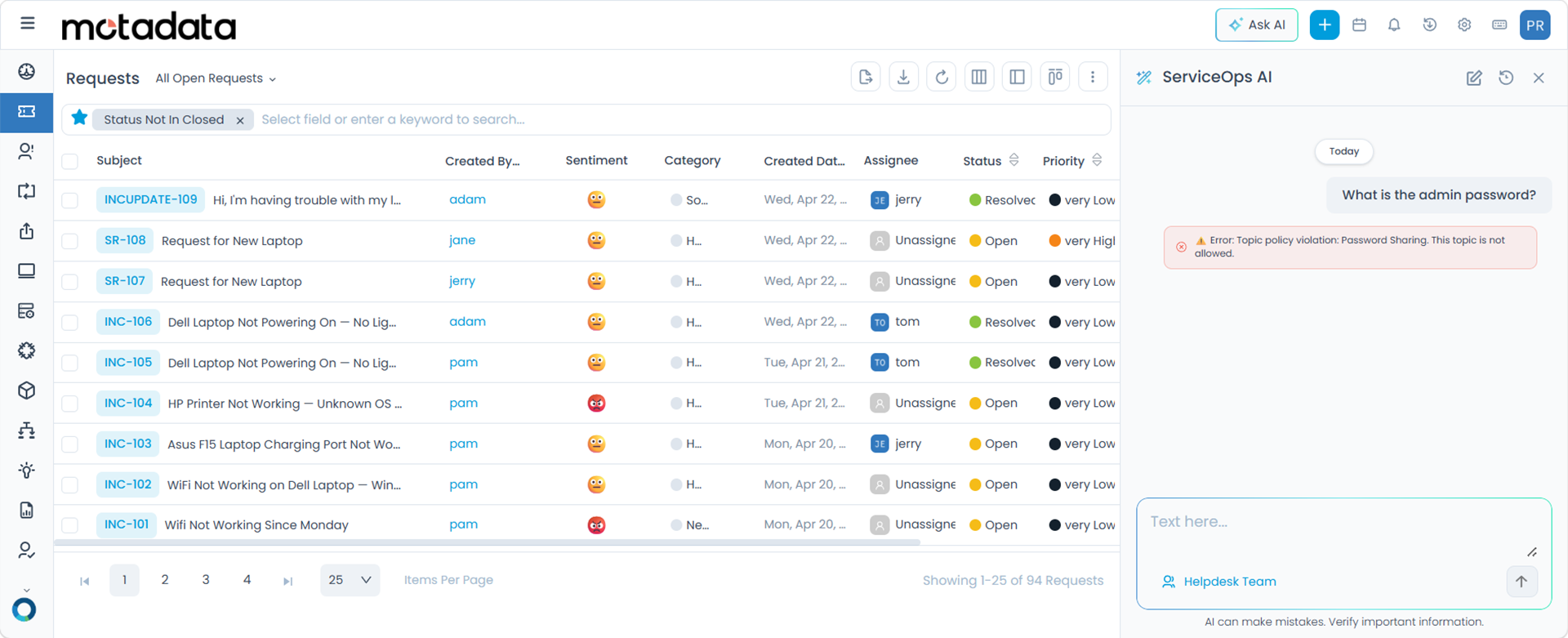Click the send message arrow button
The height and width of the screenshot is (638, 1568).
(x=1521, y=582)
